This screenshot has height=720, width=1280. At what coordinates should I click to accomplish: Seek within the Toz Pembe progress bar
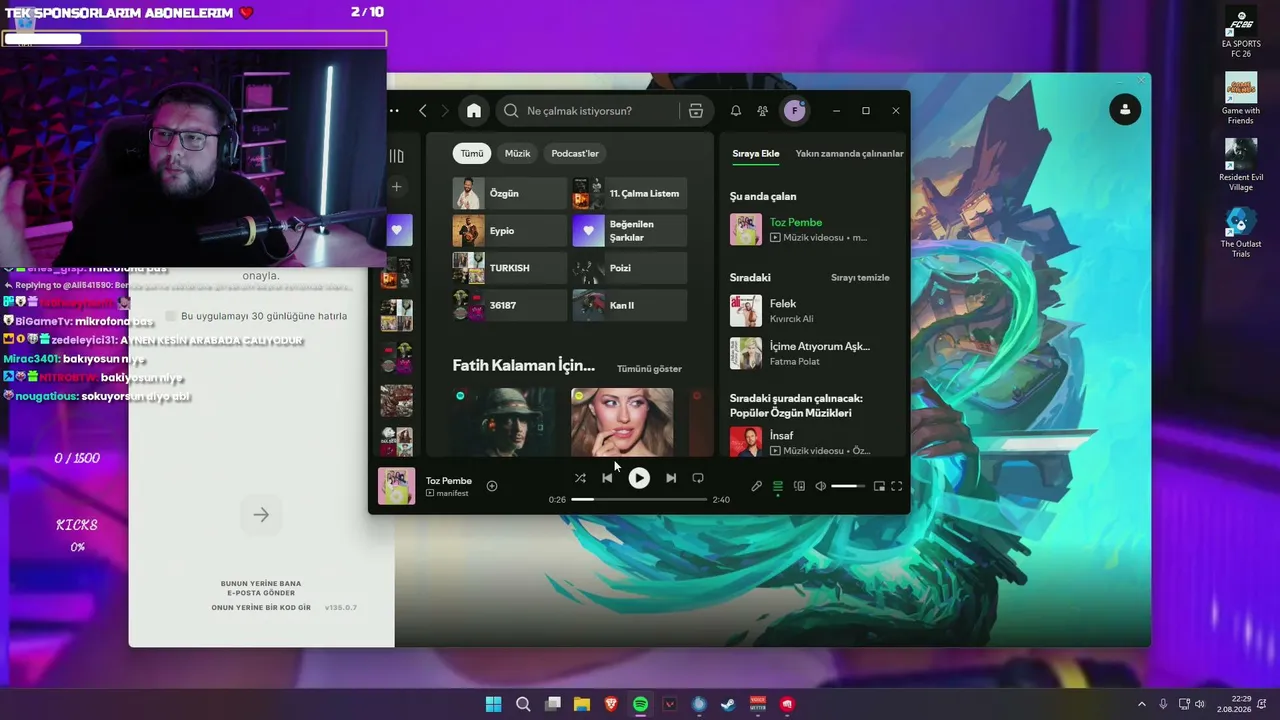[639, 499]
